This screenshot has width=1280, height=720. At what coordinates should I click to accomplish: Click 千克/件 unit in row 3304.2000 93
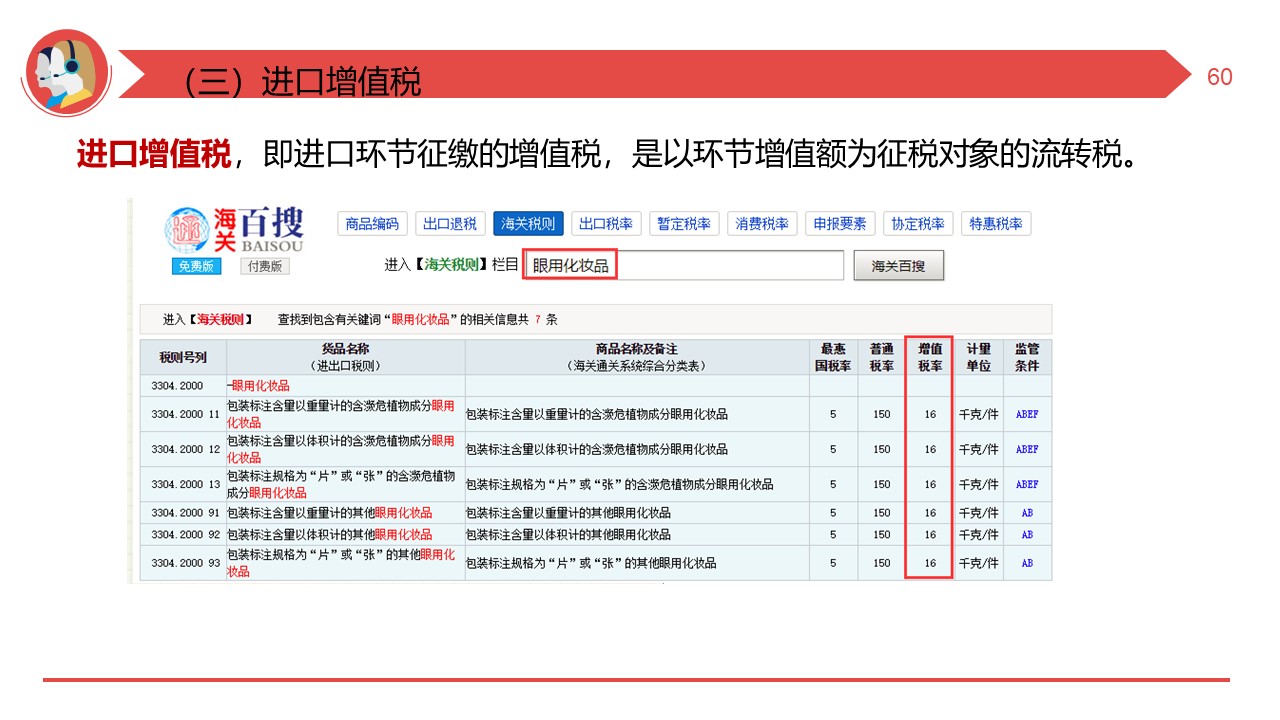coord(978,563)
